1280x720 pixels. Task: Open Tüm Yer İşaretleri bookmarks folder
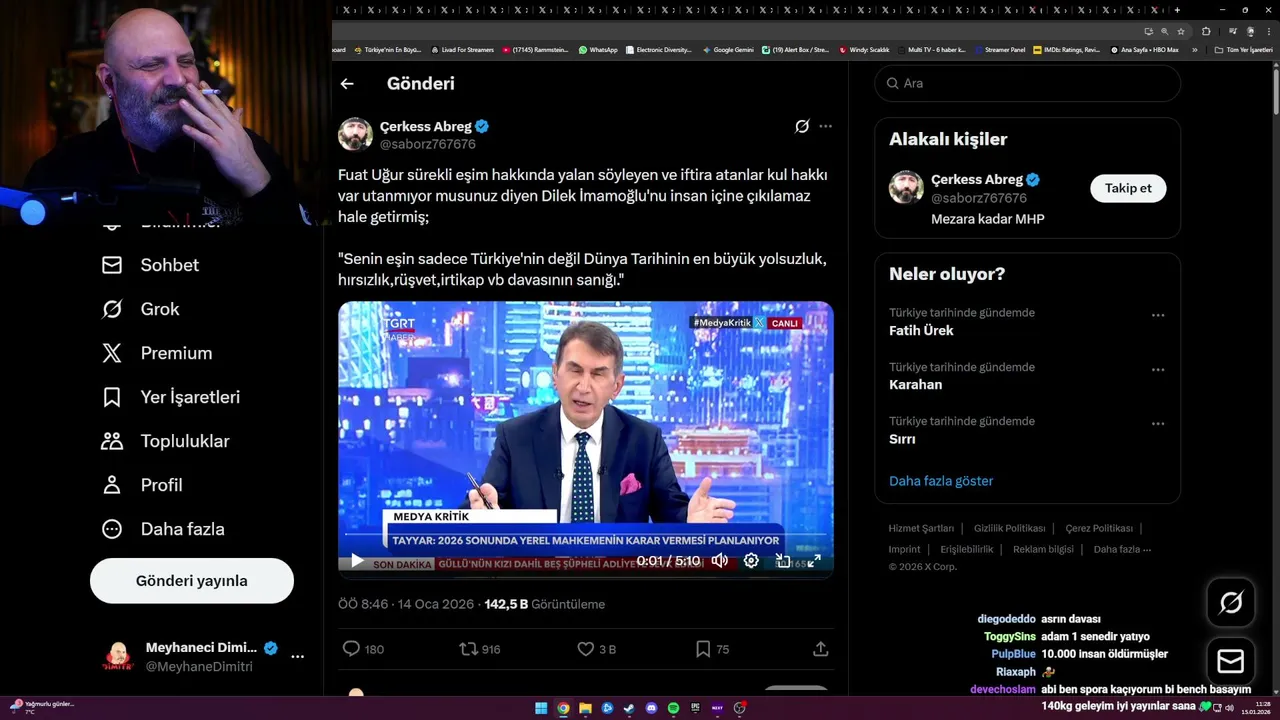click(1244, 50)
